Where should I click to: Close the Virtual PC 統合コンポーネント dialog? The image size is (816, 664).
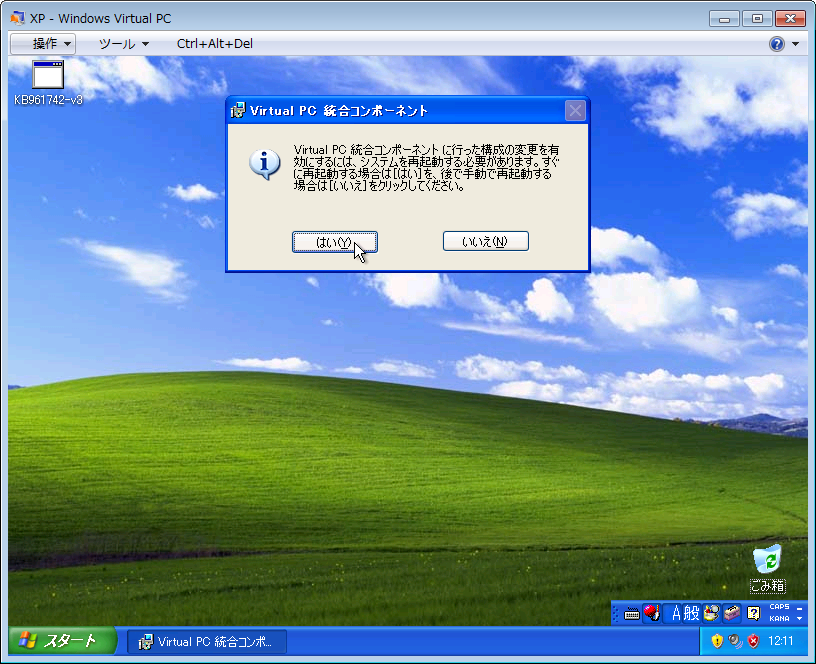[575, 110]
